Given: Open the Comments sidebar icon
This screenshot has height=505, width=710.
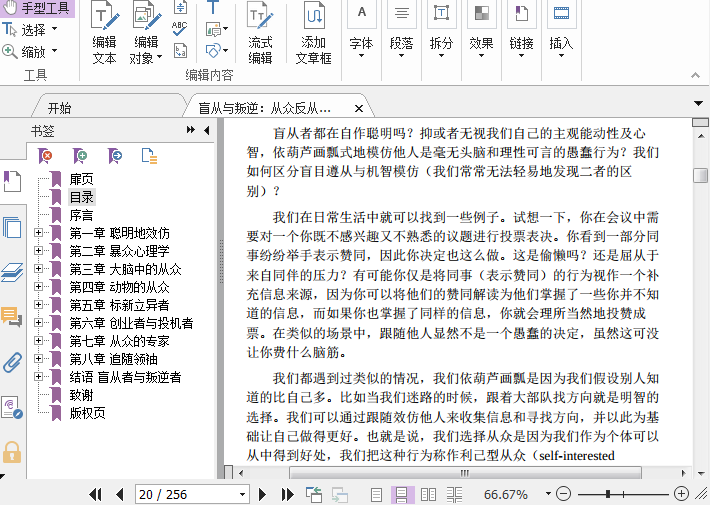Looking at the screenshot, I should click(12, 317).
